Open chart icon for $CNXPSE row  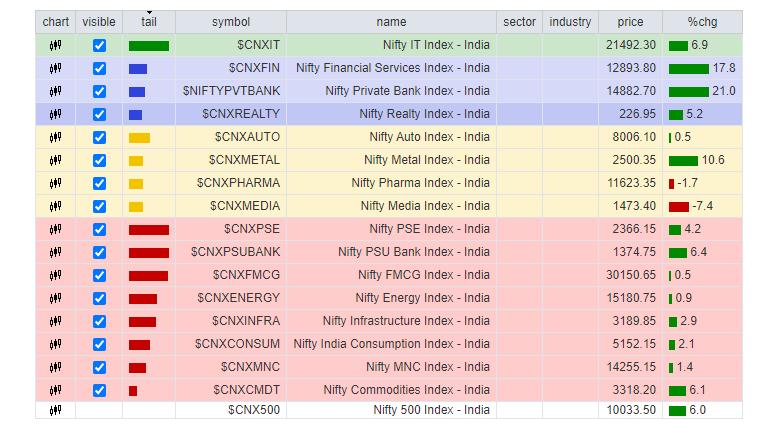tap(55, 229)
